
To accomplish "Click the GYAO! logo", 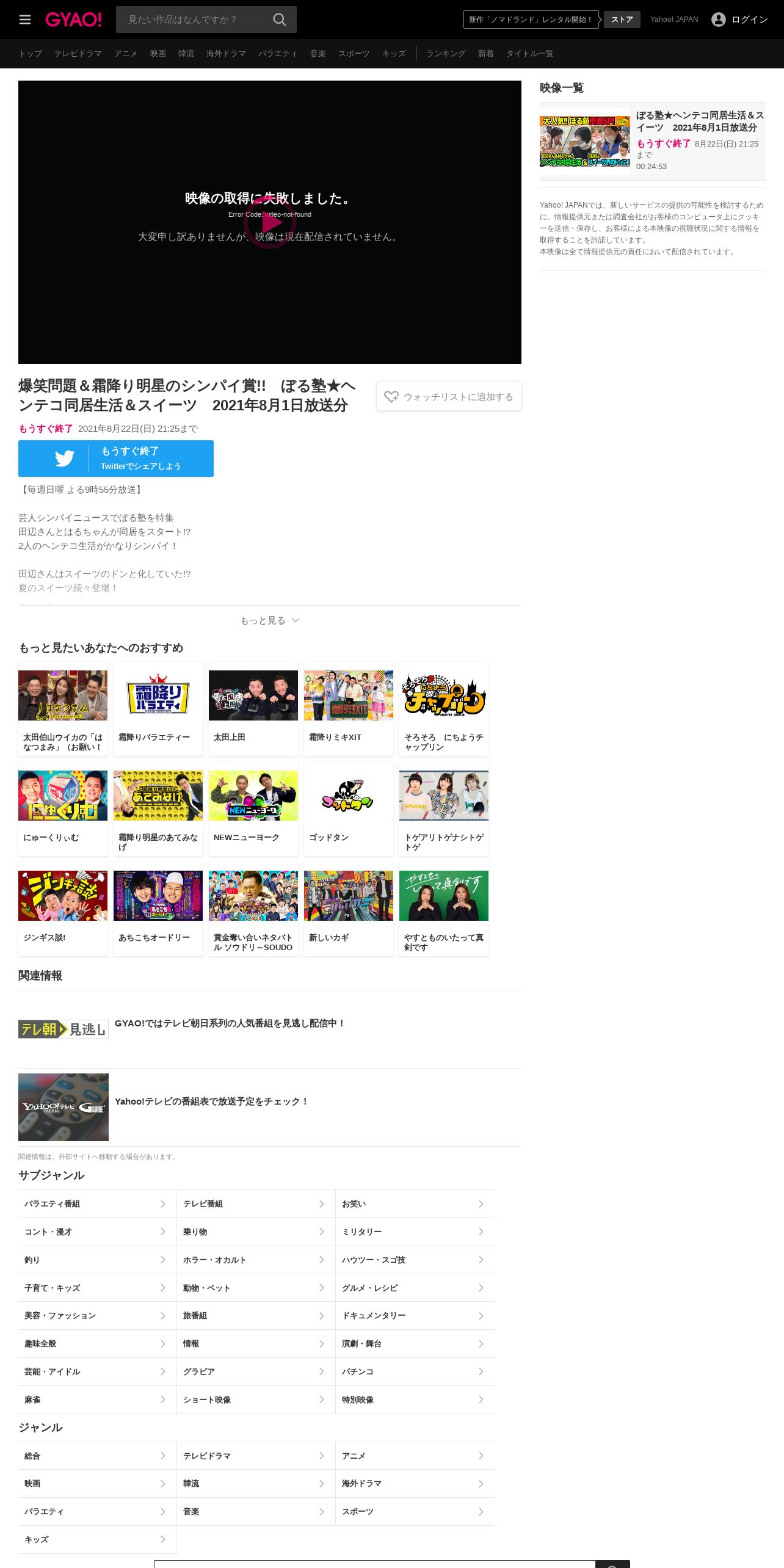I will click(x=73, y=20).
